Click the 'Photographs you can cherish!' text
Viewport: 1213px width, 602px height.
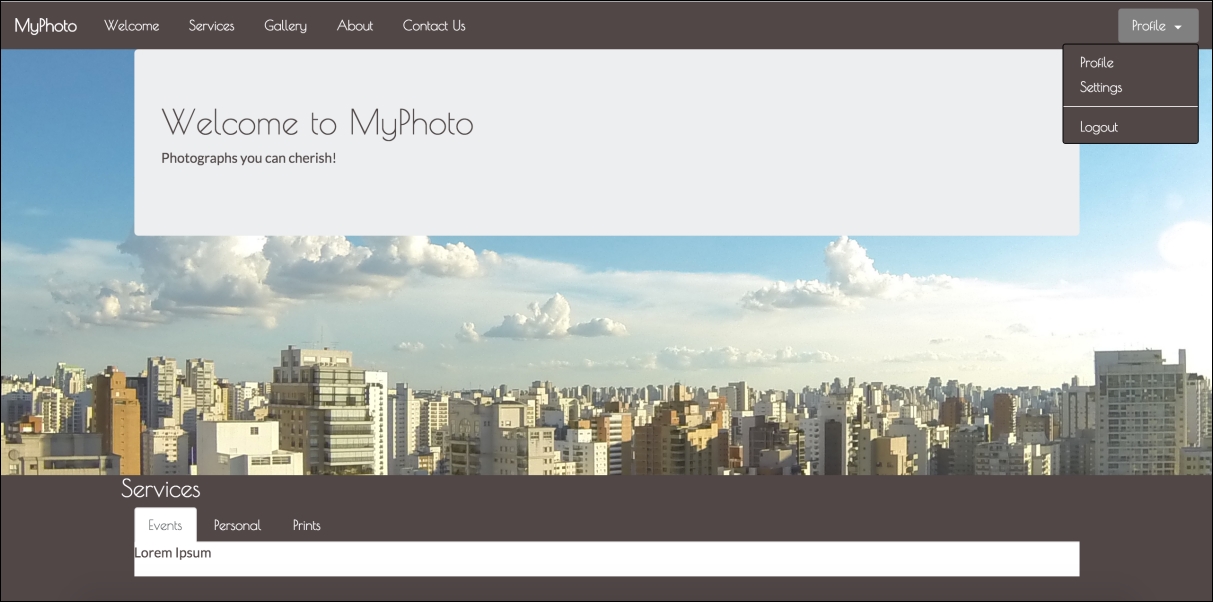point(249,158)
